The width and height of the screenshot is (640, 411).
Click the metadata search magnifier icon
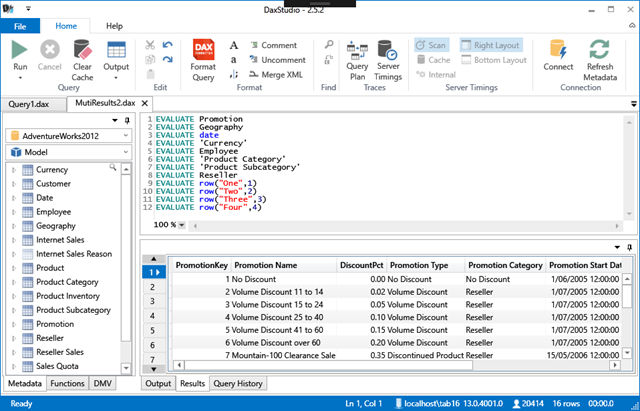coord(113,167)
